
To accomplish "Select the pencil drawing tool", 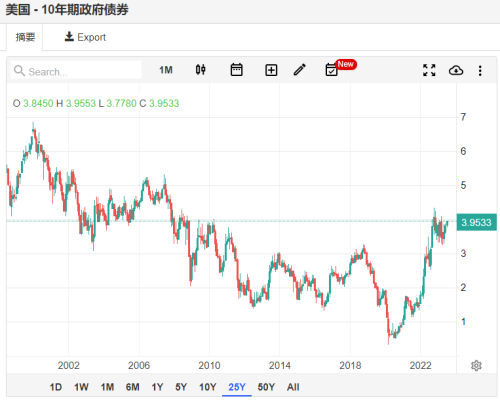I will click(x=299, y=70).
